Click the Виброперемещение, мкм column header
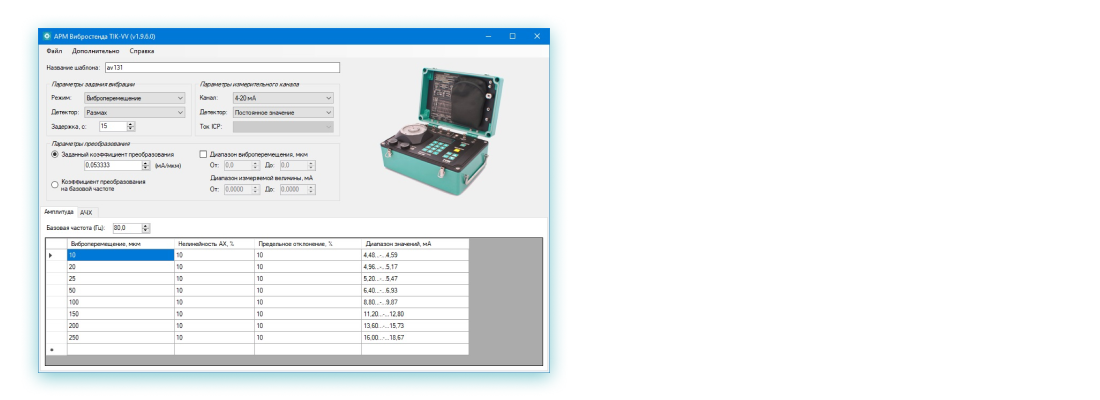The width and height of the screenshot is (1100, 400). coord(121,244)
